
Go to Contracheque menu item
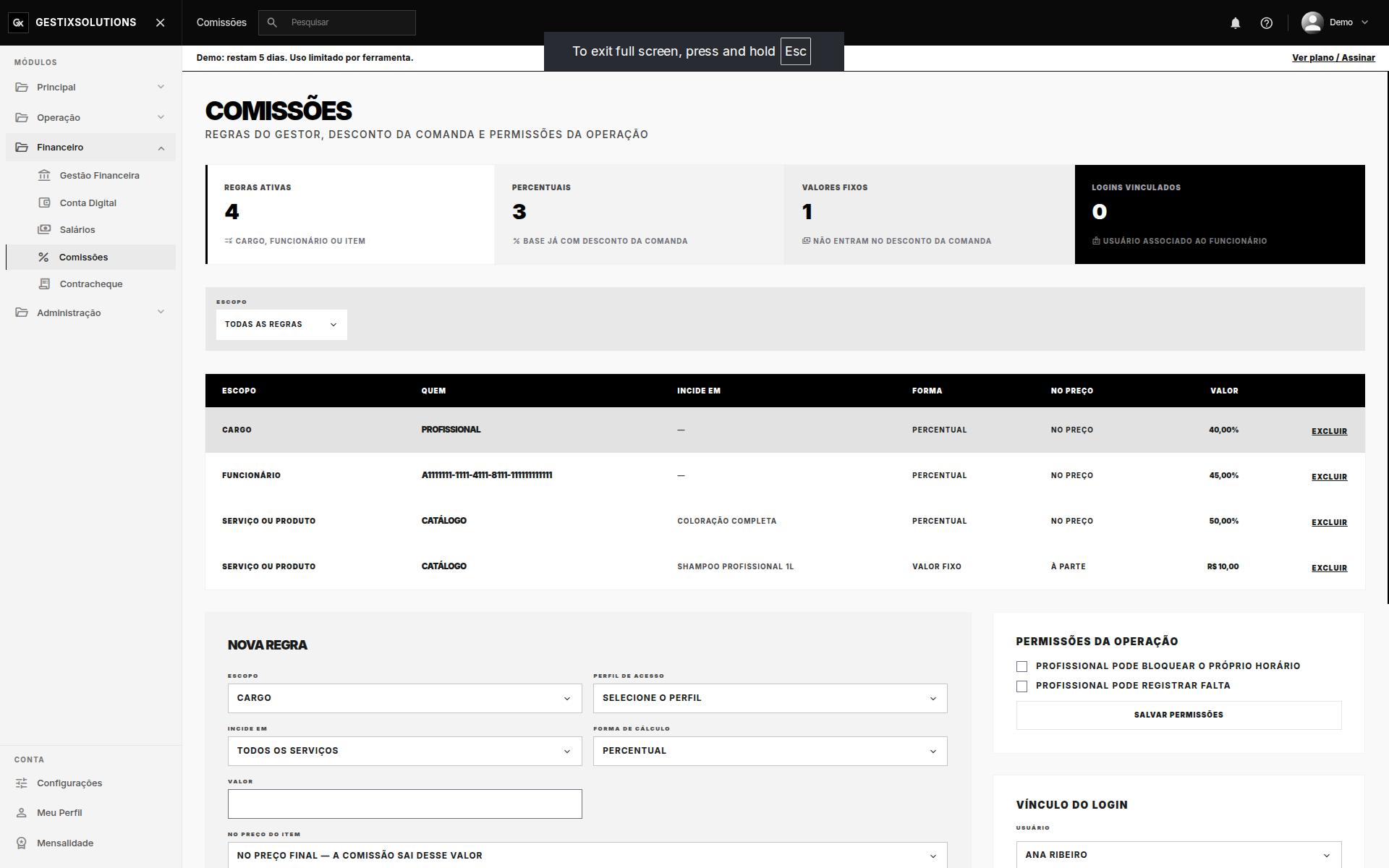91,284
